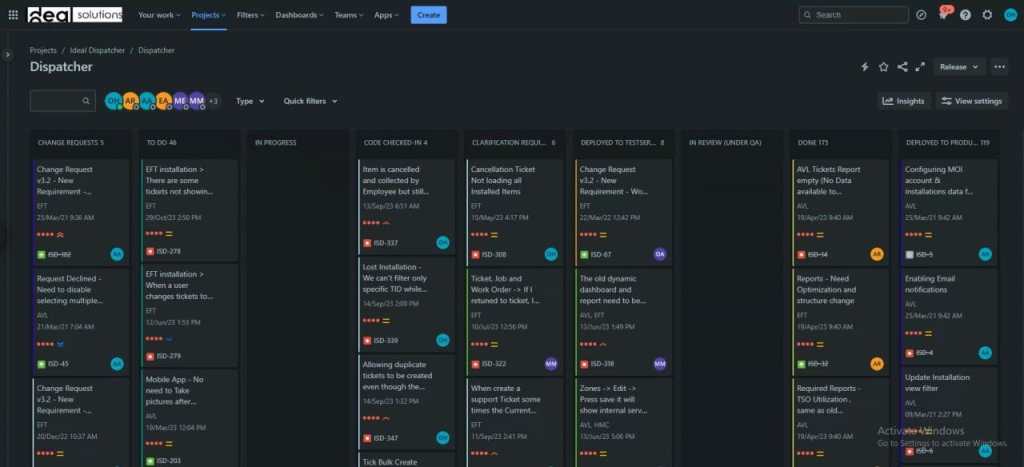This screenshot has height=467, width=1024.
Task: Open the Quick filters dropdown
Action: (x=310, y=101)
